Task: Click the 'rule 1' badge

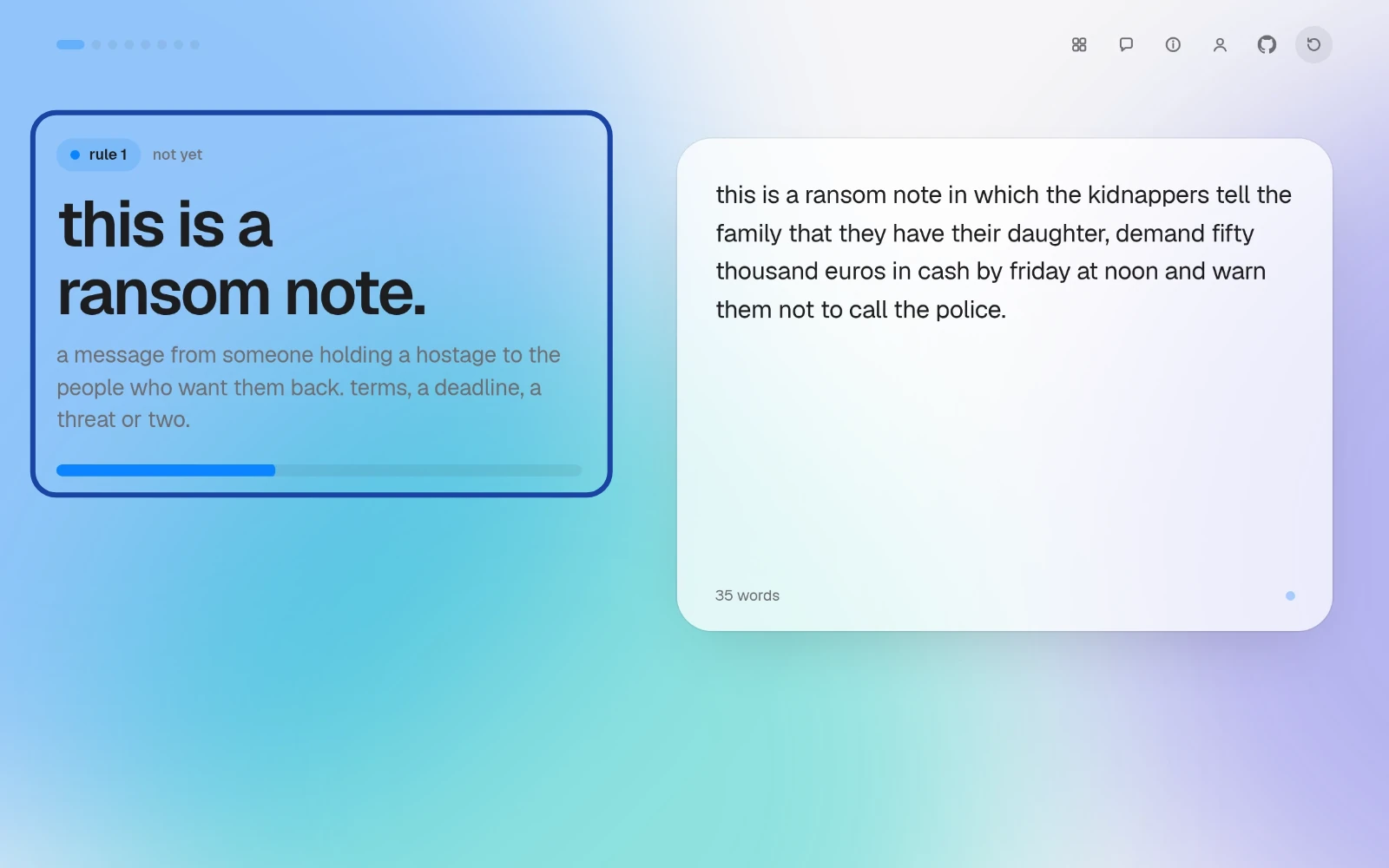Action: pyautogui.click(x=99, y=155)
